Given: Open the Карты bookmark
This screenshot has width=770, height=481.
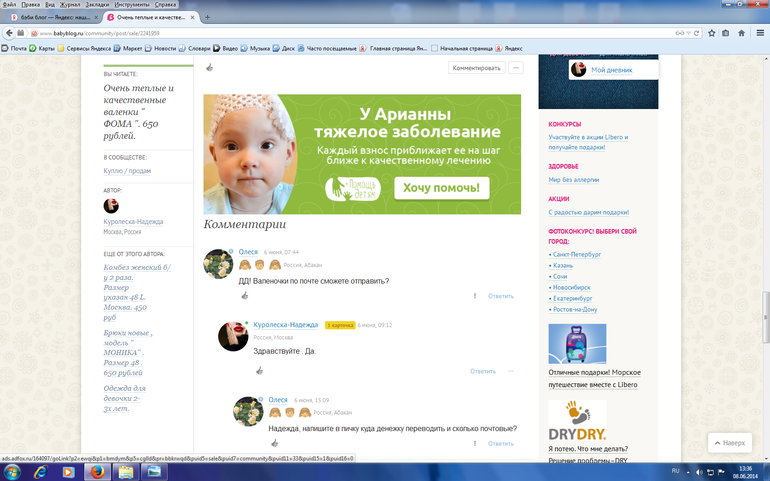Looking at the screenshot, I should 42,48.
